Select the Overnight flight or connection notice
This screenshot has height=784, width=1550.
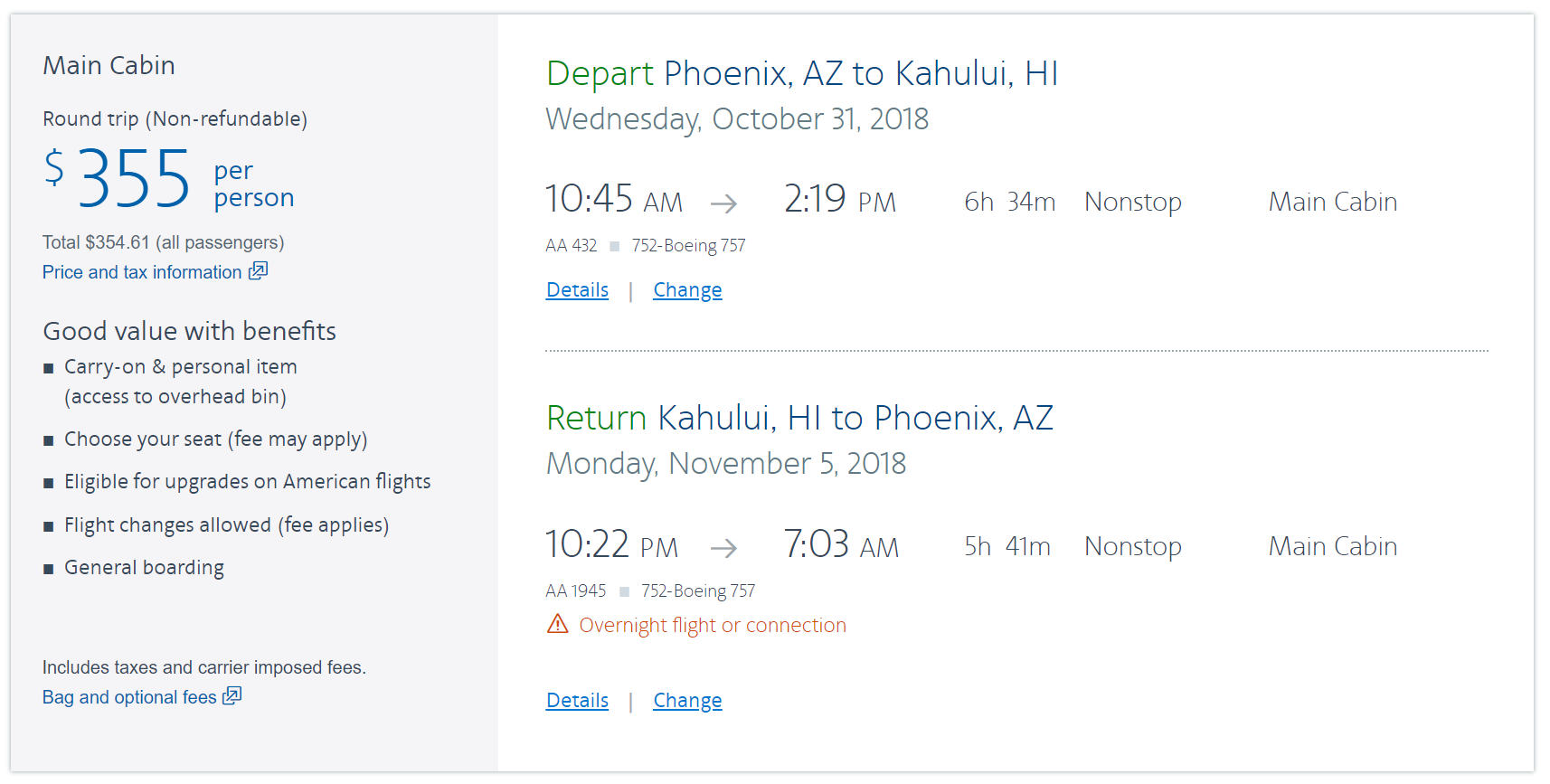[713, 626]
